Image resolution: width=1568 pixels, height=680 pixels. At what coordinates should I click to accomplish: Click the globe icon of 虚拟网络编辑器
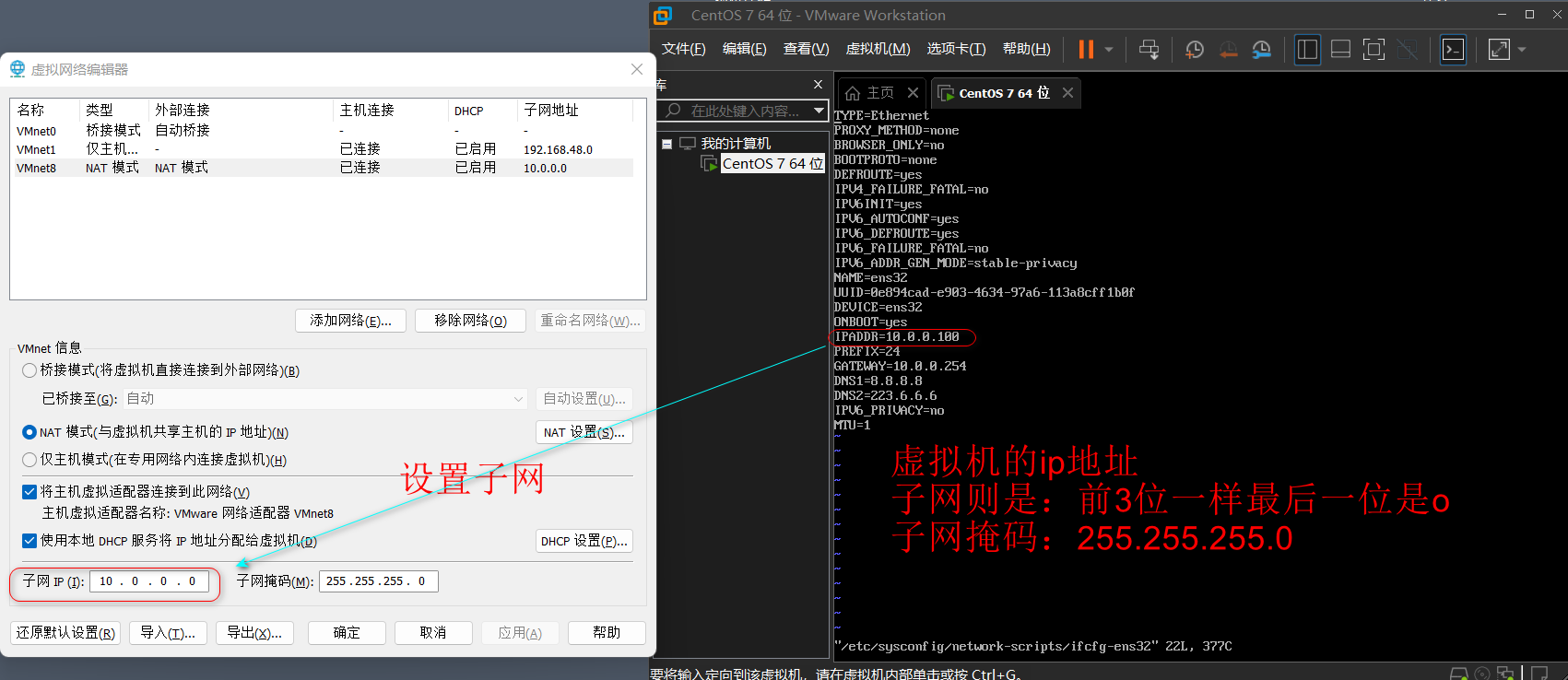coord(18,69)
